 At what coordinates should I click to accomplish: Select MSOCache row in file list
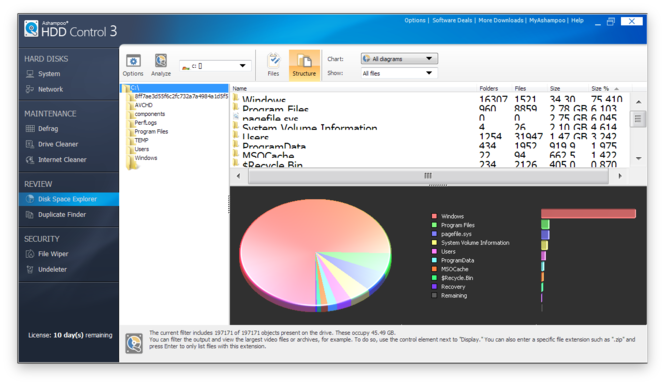pyautogui.click(x=430, y=155)
